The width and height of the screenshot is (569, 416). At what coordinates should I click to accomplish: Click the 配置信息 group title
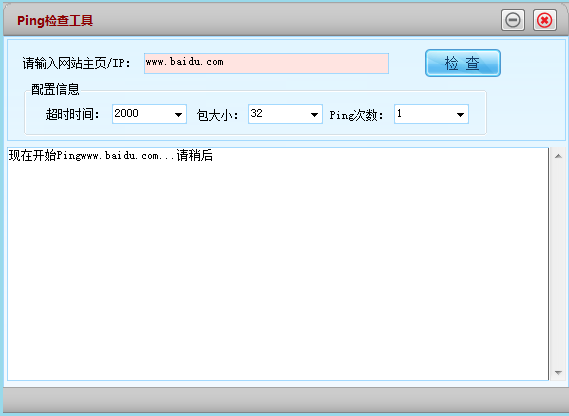[x=55, y=89]
